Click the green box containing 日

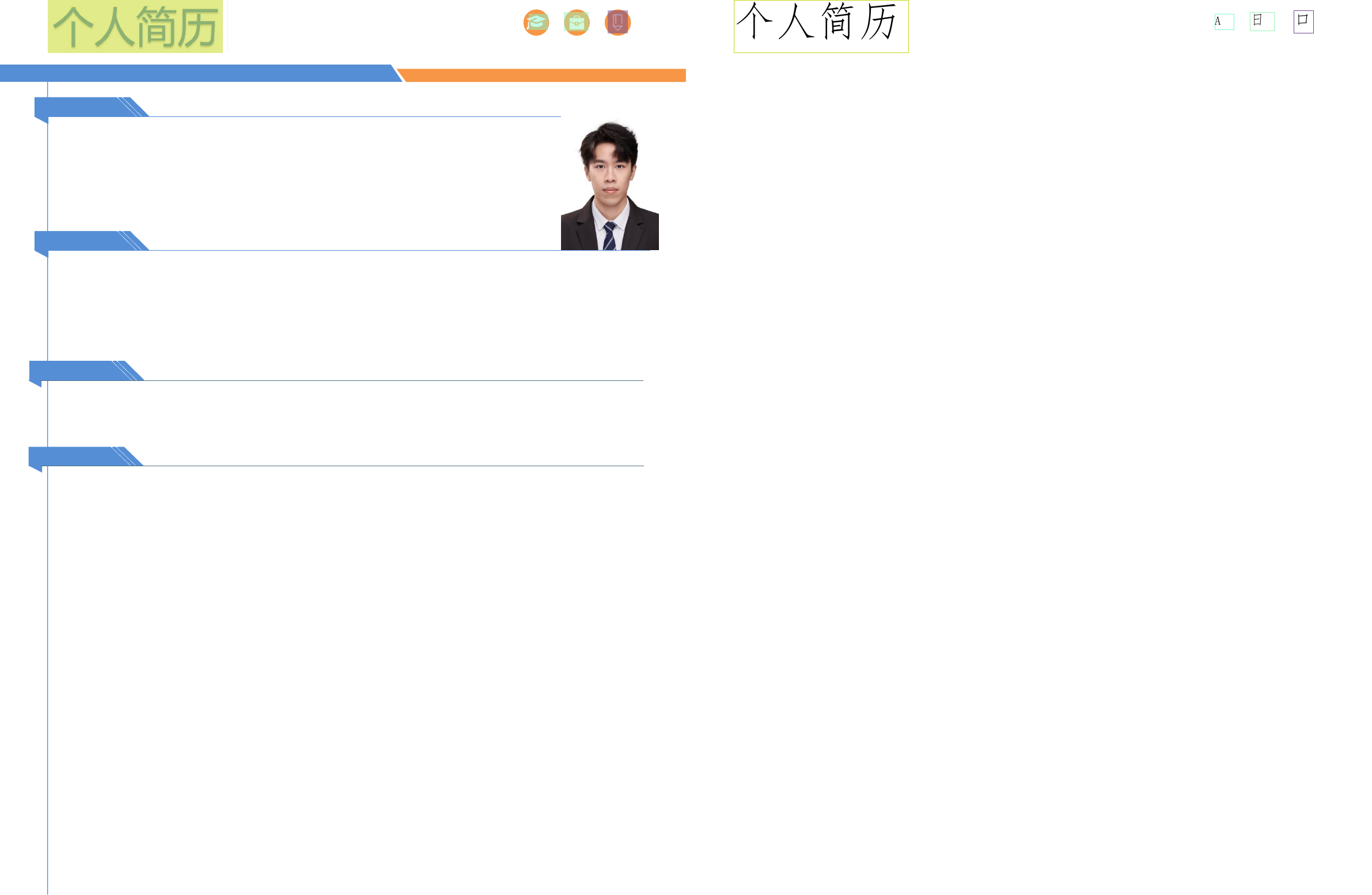coord(1262,21)
